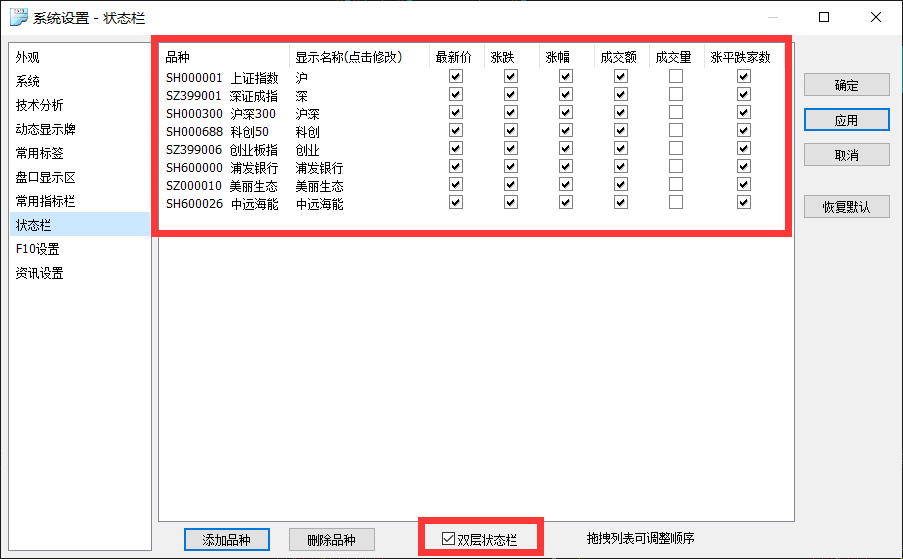The image size is (903, 559).
Task: Click the 涨幅 column header
Action: [x=567, y=57]
